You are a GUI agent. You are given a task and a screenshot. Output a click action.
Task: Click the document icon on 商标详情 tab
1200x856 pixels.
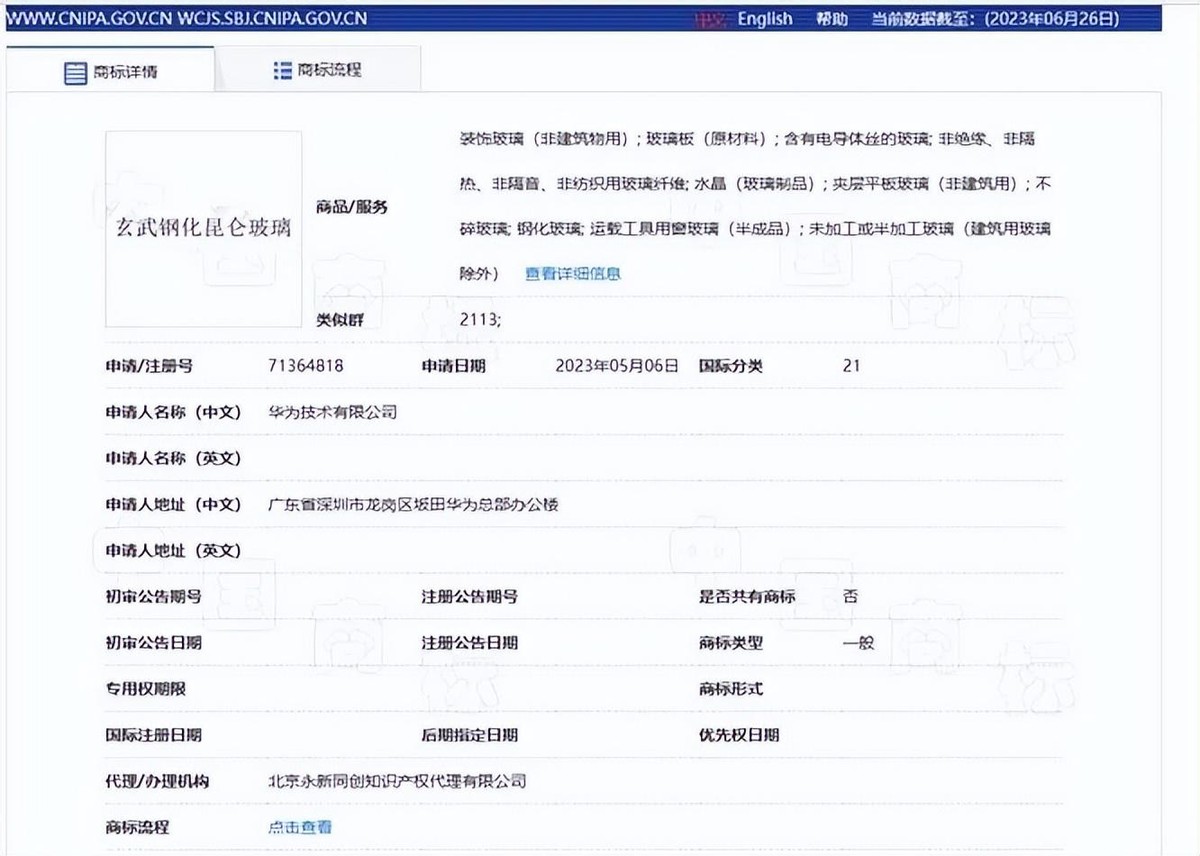[74, 71]
